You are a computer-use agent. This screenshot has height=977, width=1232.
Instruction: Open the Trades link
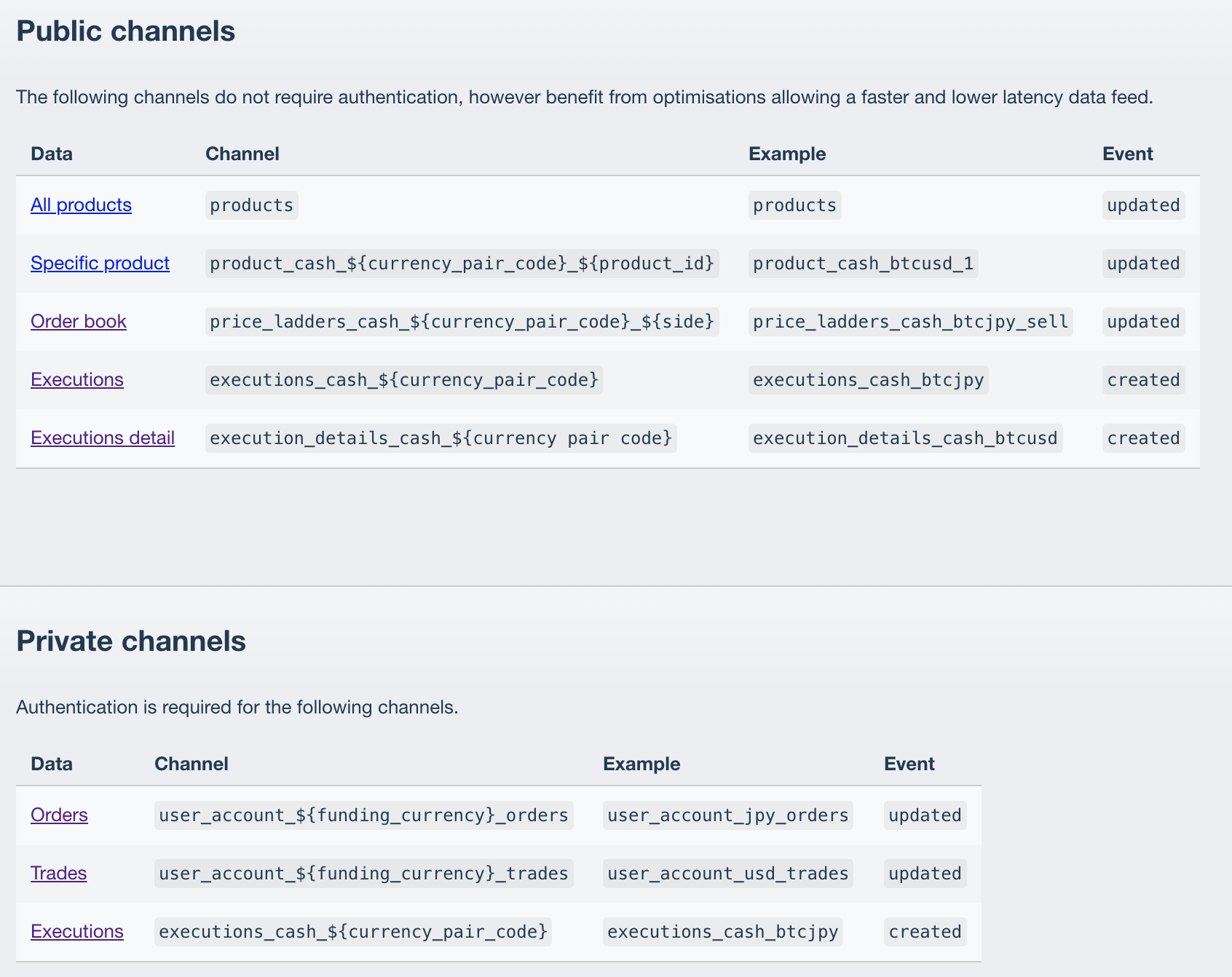[58, 873]
